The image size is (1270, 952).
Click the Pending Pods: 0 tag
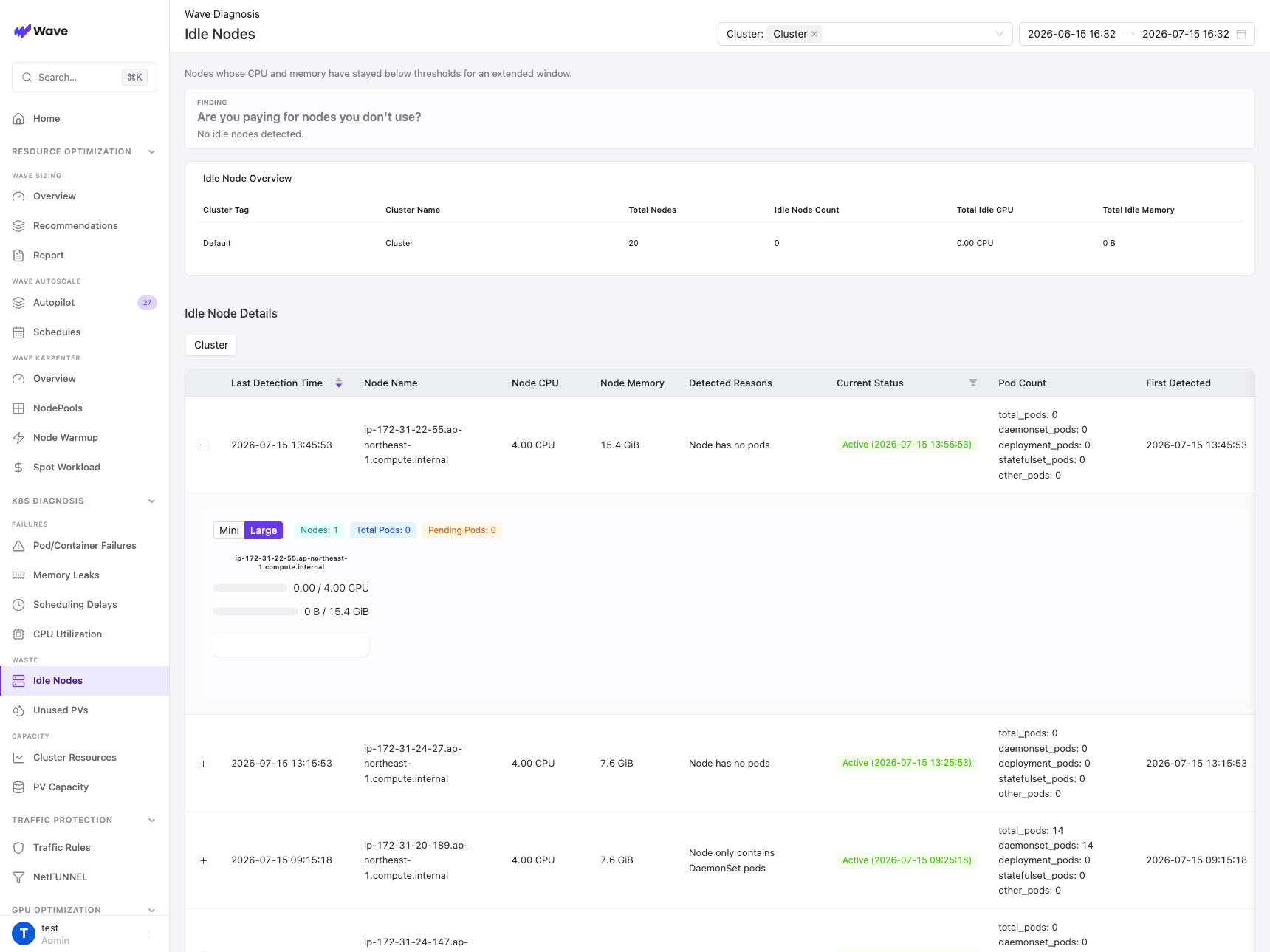click(x=462, y=530)
